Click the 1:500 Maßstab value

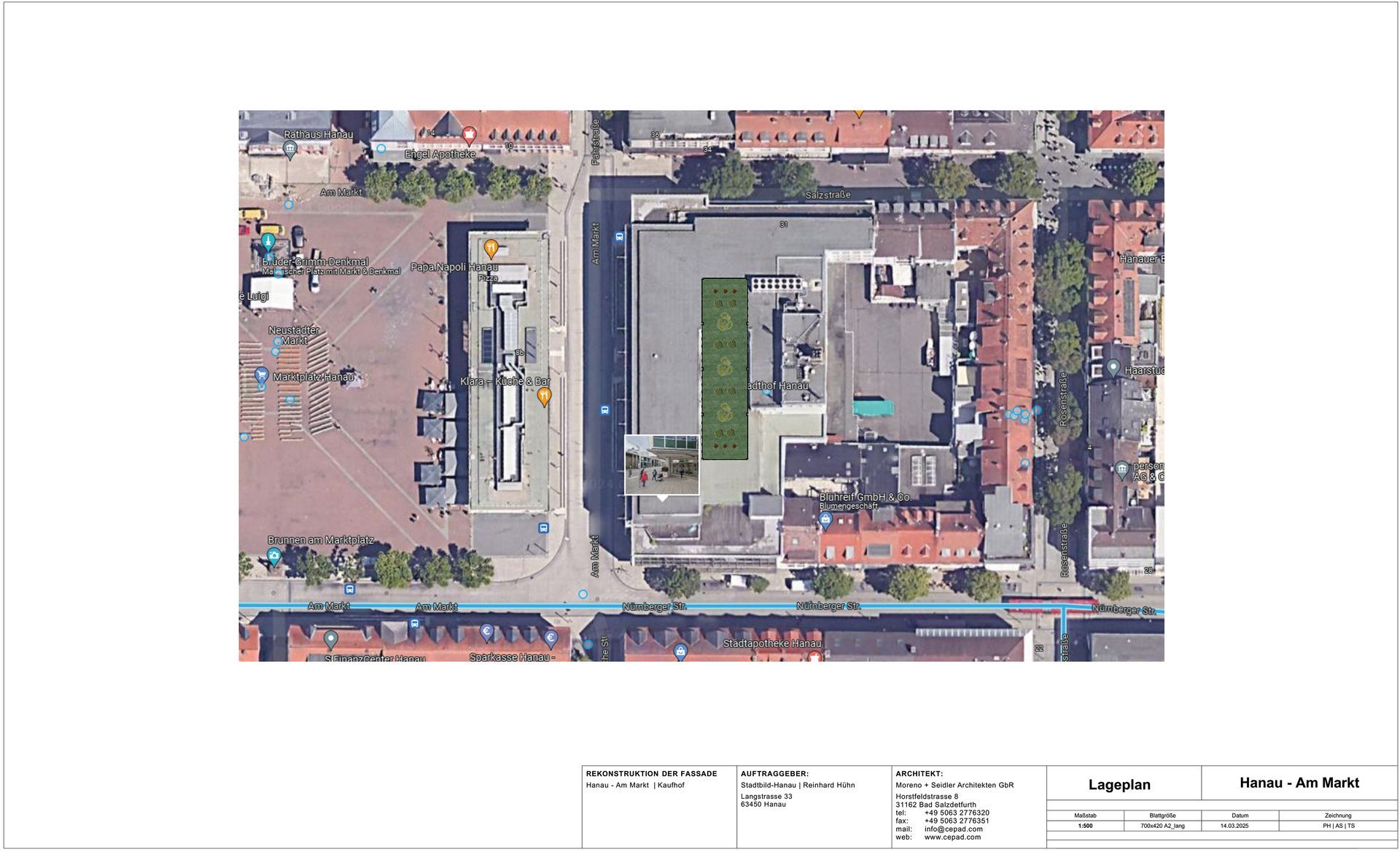[x=1085, y=826]
